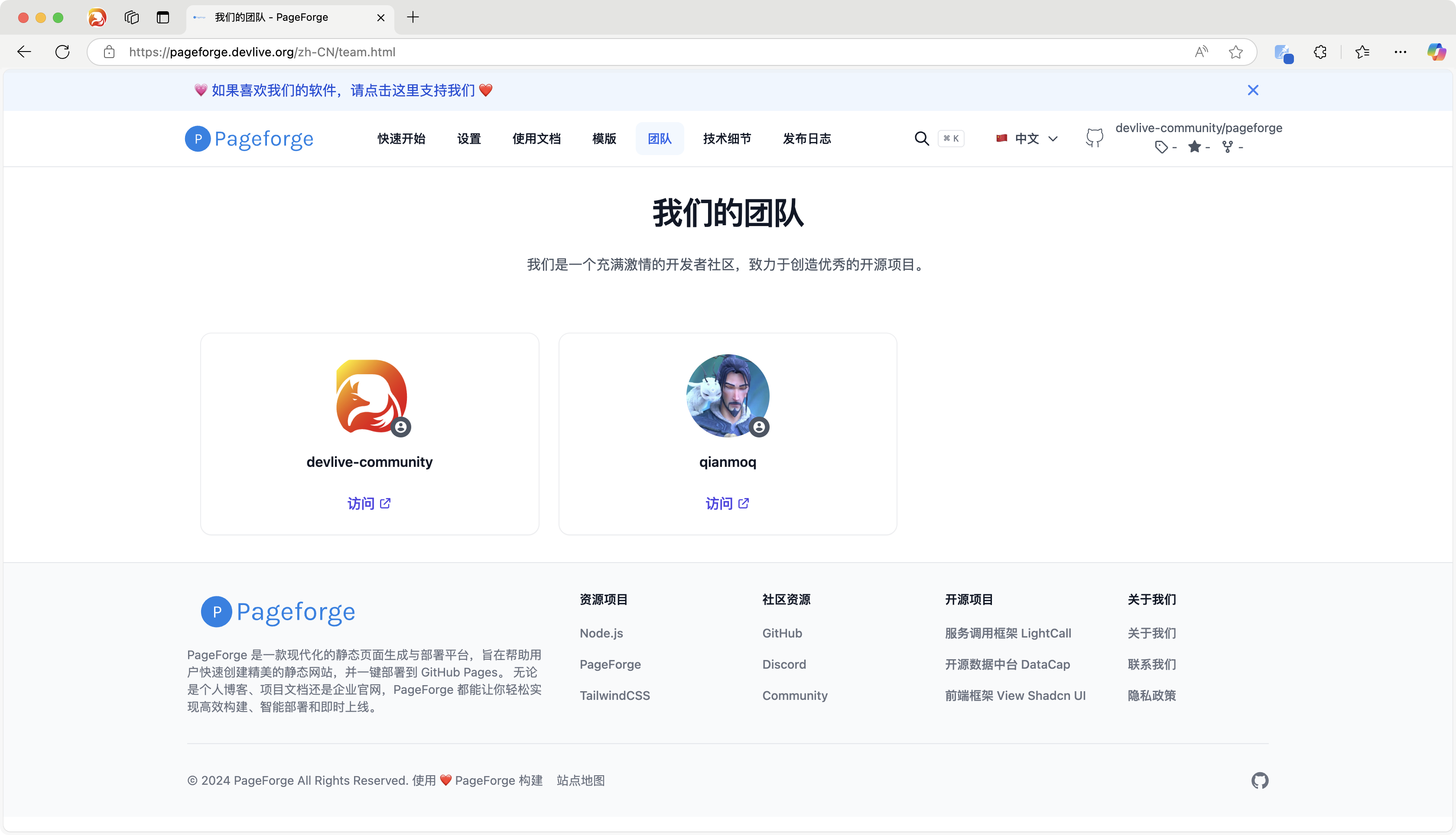Open the Node.js footer link
The height and width of the screenshot is (835, 1456).
(601, 633)
